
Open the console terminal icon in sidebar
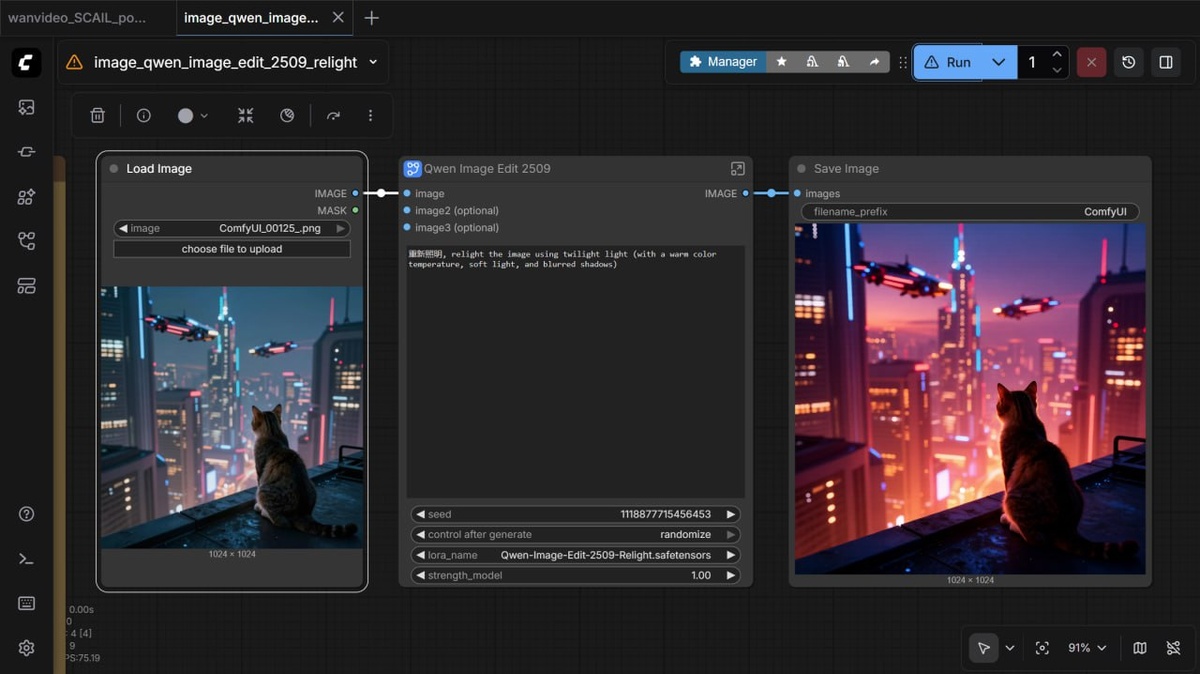(27, 559)
